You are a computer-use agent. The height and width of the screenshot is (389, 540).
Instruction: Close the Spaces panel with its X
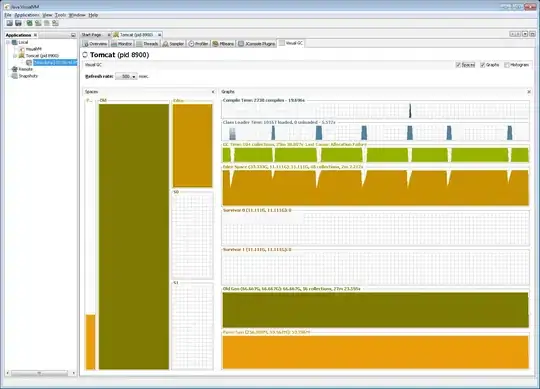(213, 92)
